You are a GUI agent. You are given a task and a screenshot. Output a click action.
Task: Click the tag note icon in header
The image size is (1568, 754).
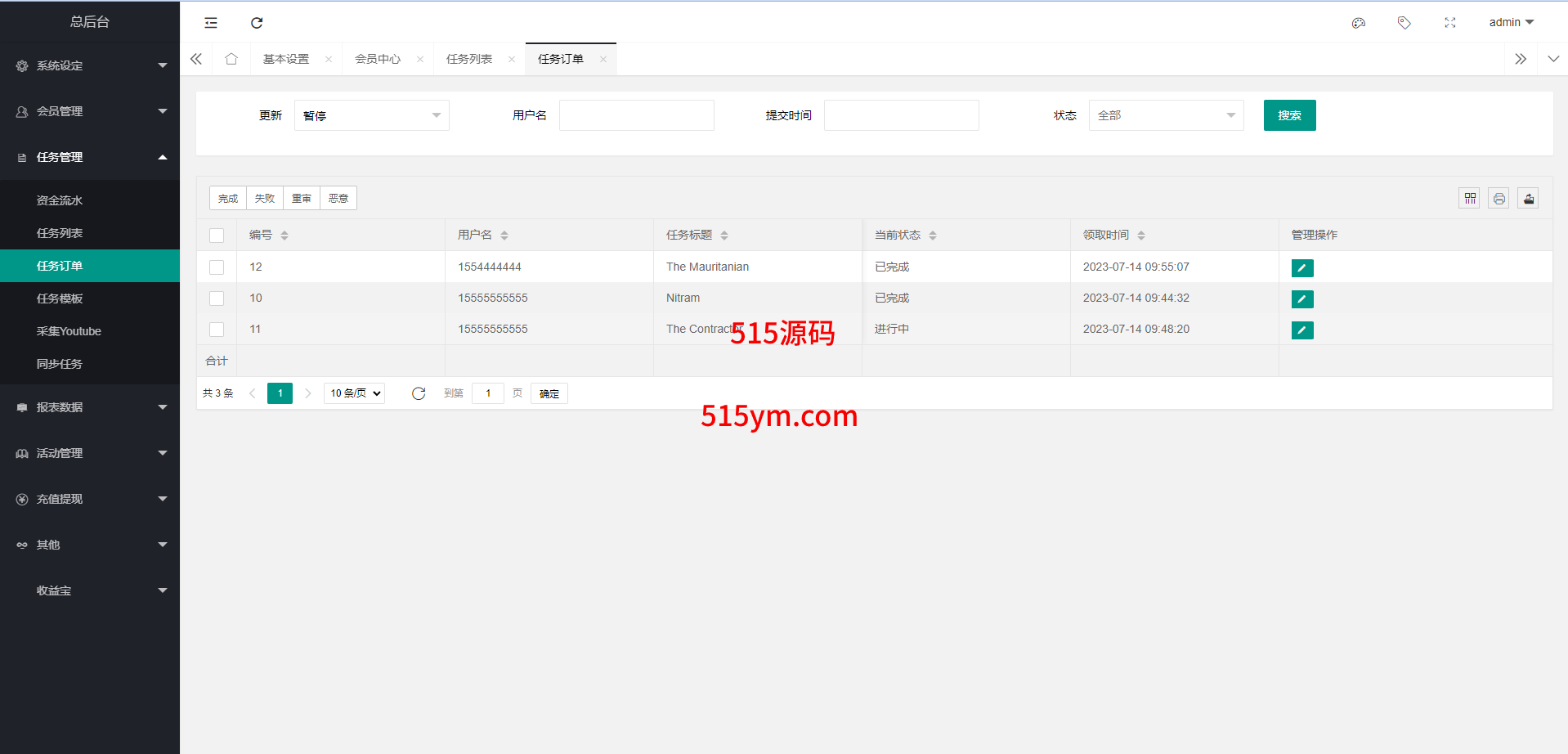pyautogui.click(x=1404, y=23)
